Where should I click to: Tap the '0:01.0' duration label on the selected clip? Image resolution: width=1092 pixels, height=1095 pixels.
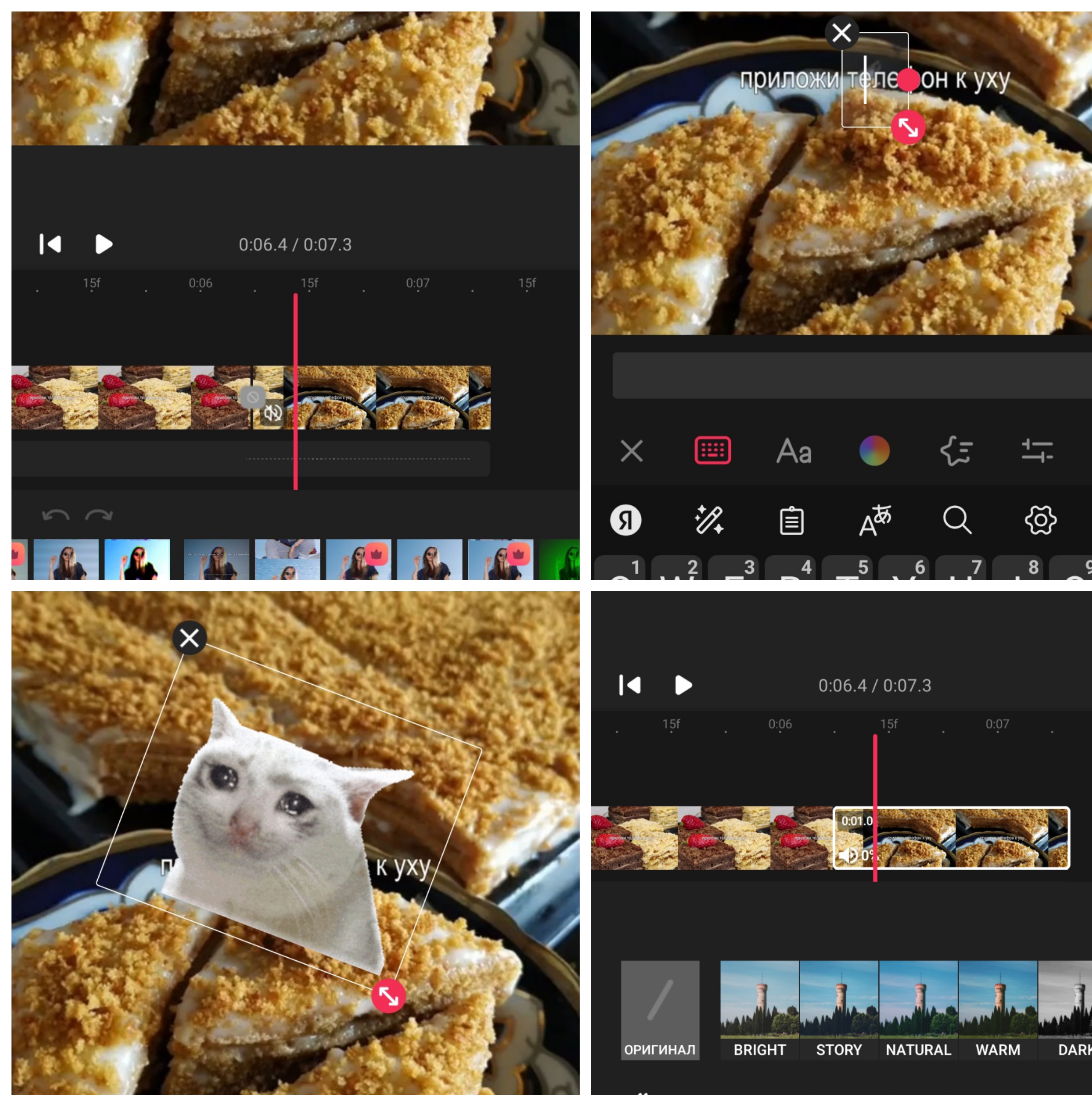point(857,821)
